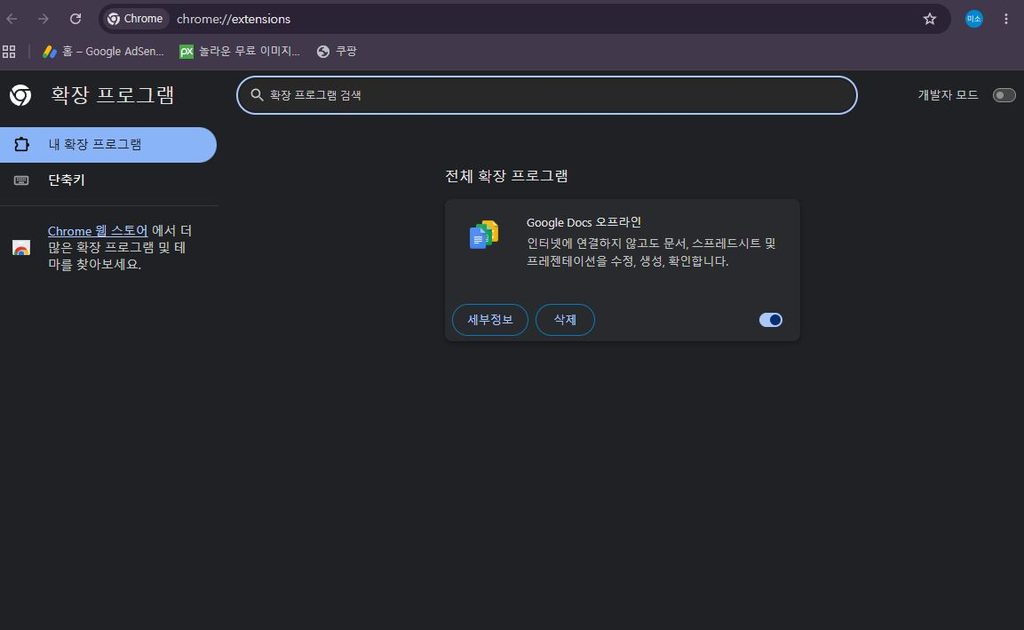Open the Chrome profile avatar
Screen dimensions: 1024x630
974,19
